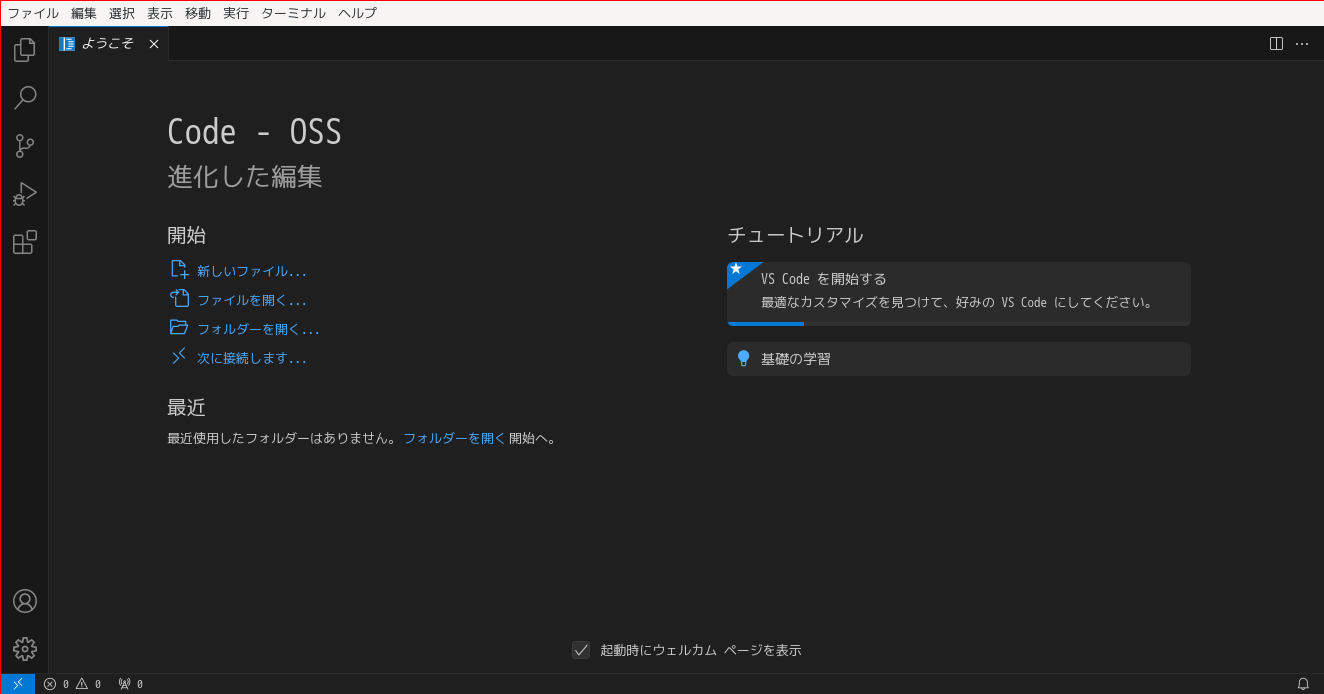
Task: Open the Search view icon
Action: [25, 98]
